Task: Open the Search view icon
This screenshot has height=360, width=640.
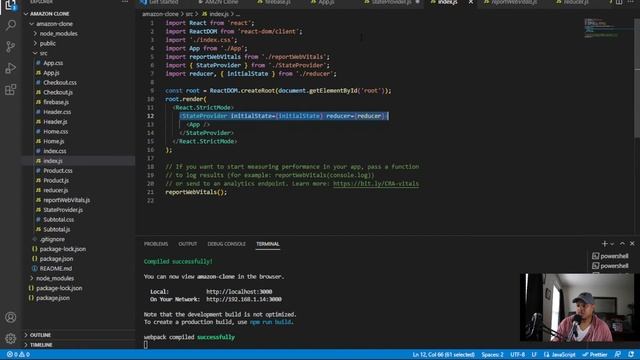Action: [x=11, y=25]
